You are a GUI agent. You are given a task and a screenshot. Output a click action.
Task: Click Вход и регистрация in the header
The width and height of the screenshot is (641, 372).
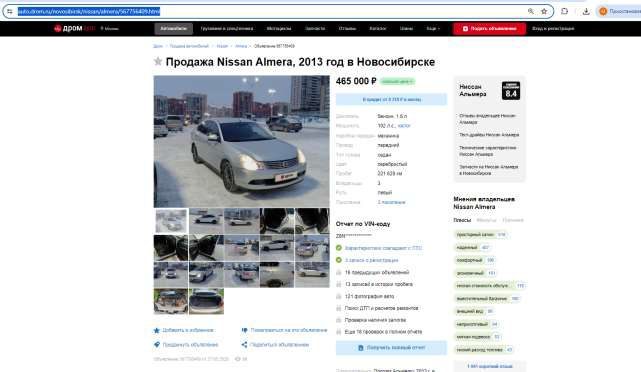(553, 29)
